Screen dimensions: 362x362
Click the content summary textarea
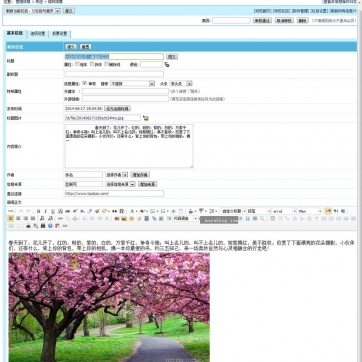pyautogui.click(x=129, y=146)
